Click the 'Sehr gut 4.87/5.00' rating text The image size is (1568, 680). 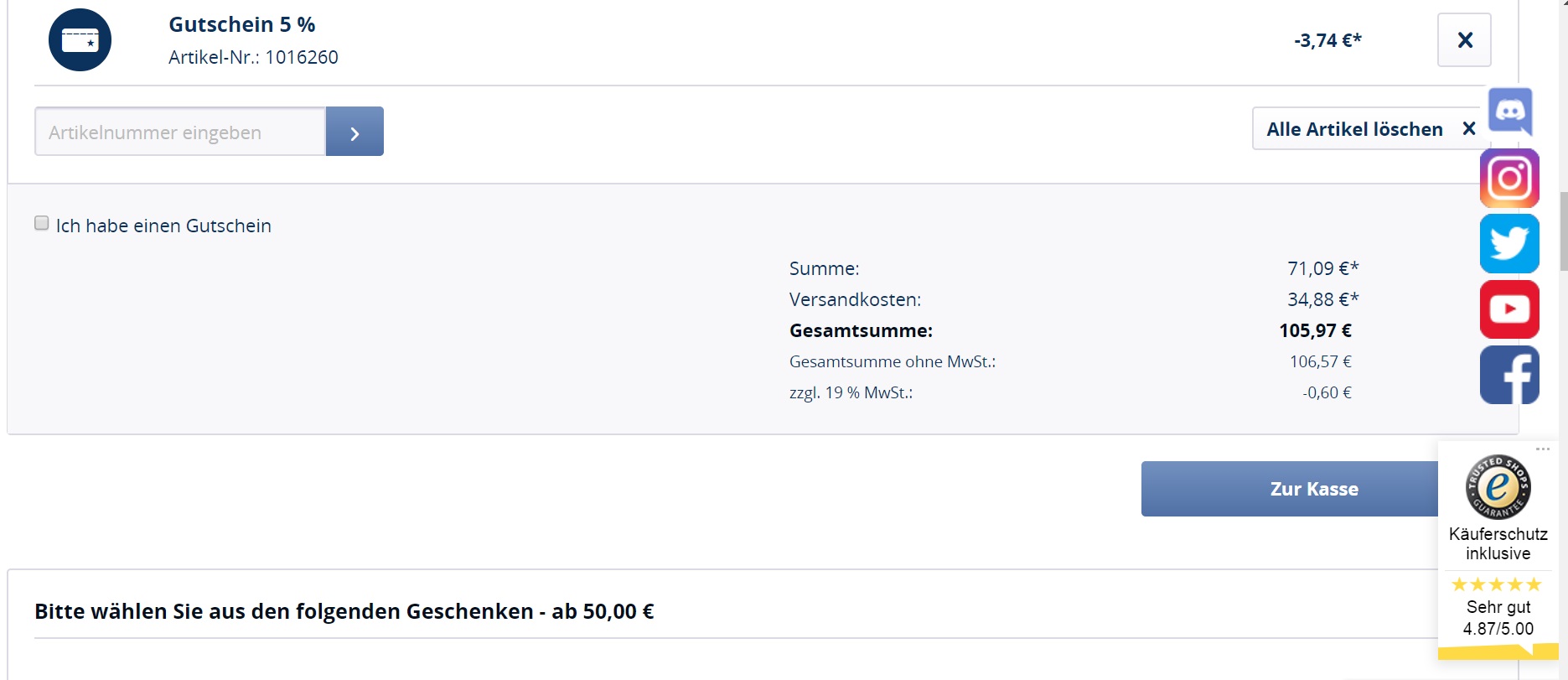1498,618
